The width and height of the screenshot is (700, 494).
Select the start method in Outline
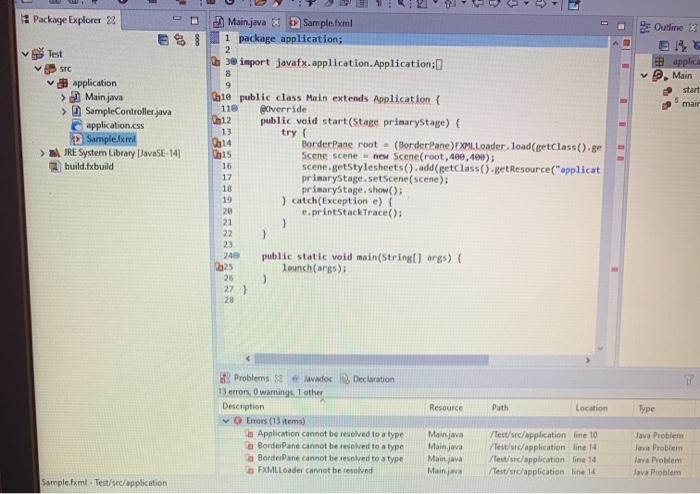pos(691,90)
